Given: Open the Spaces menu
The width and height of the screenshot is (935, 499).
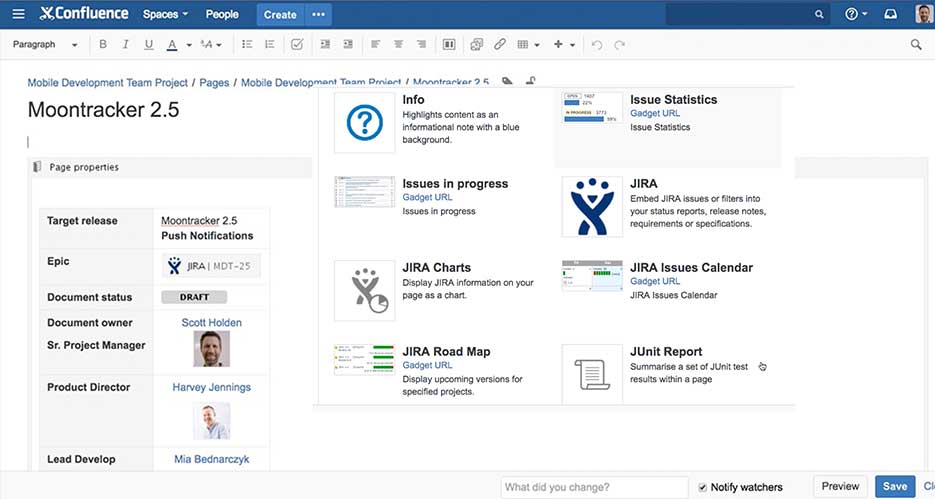Looking at the screenshot, I should [x=165, y=14].
